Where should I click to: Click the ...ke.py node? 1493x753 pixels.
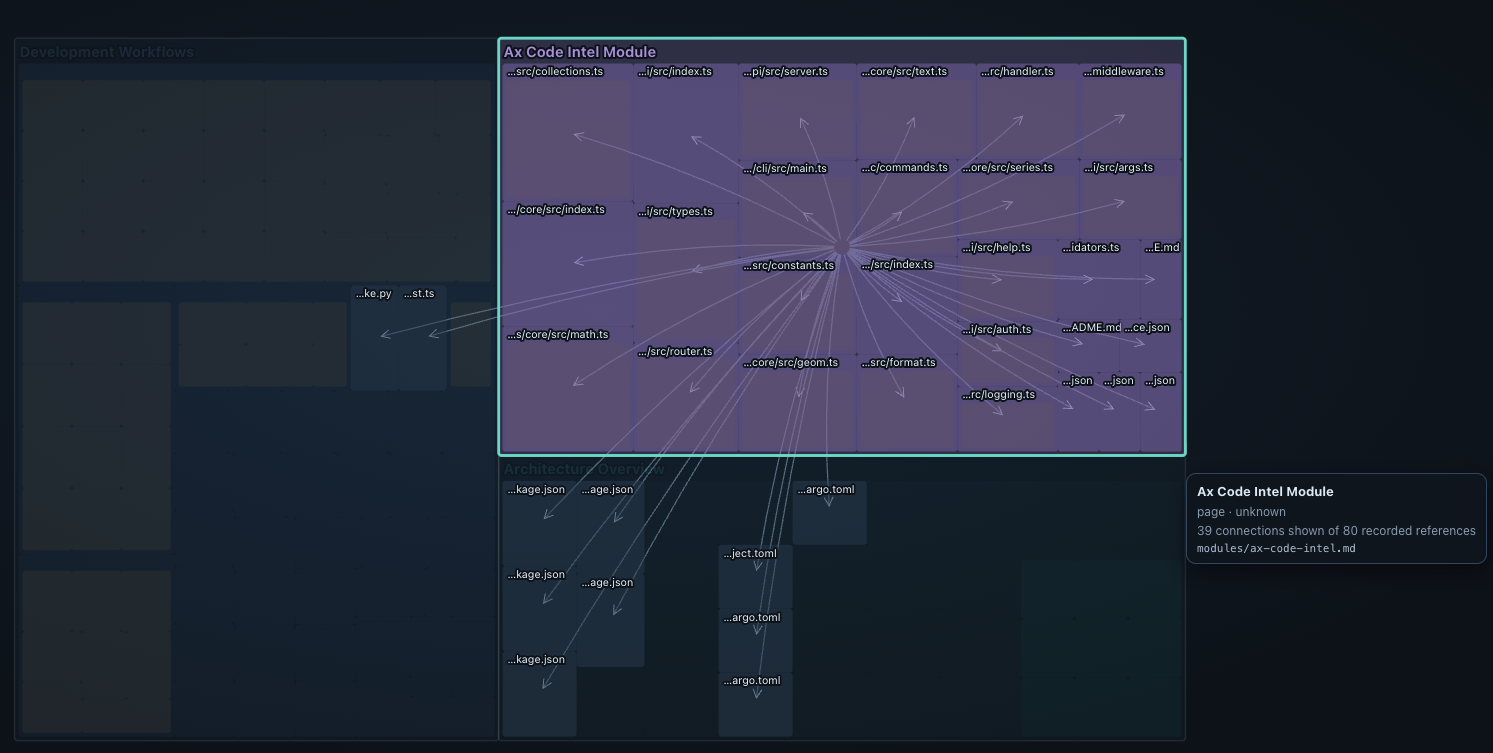pyautogui.click(x=374, y=338)
